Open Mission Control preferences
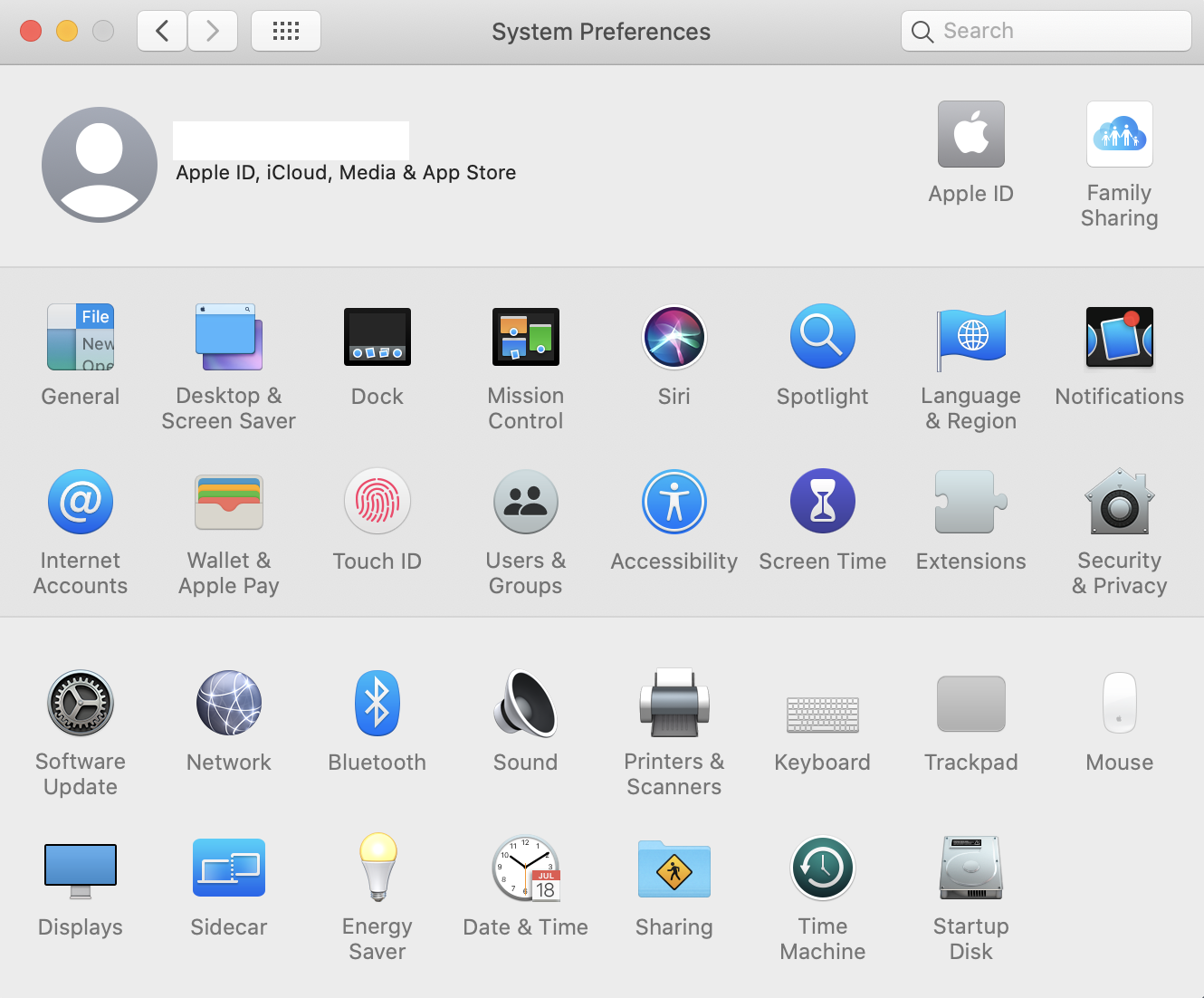The height and width of the screenshot is (998, 1204). click(525, 337)
